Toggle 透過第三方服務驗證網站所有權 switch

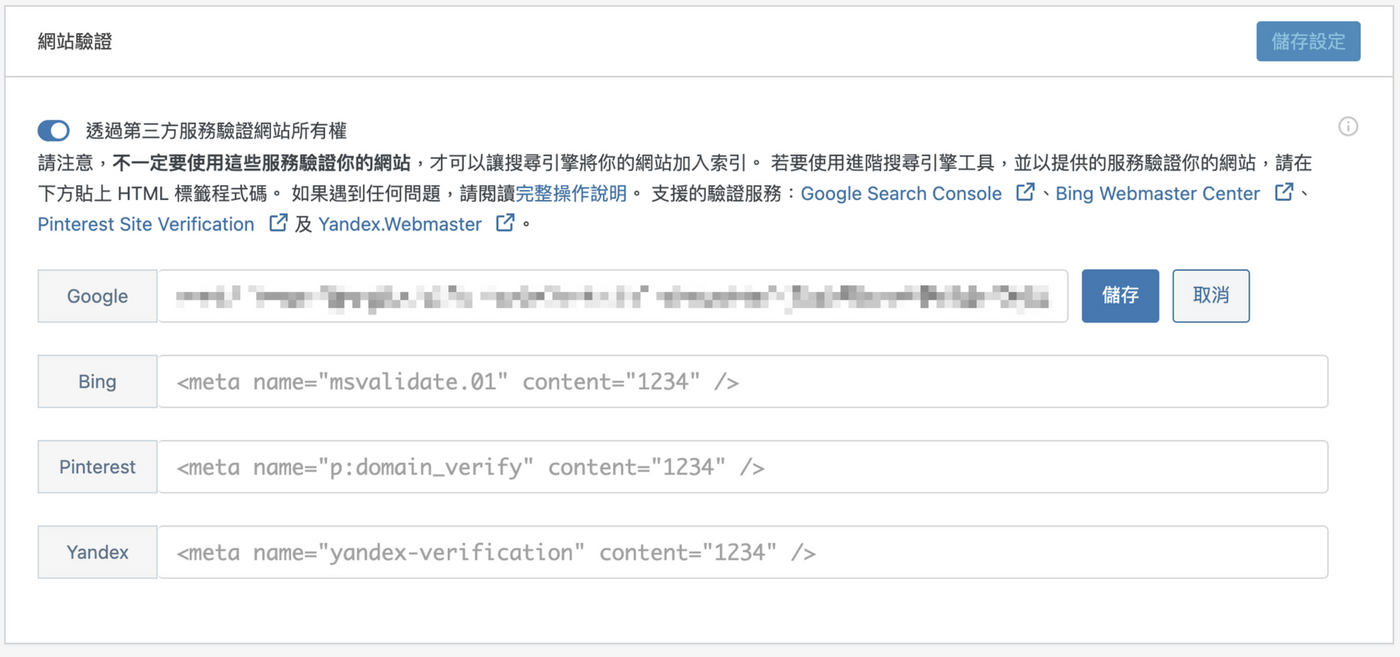(54, 131)
